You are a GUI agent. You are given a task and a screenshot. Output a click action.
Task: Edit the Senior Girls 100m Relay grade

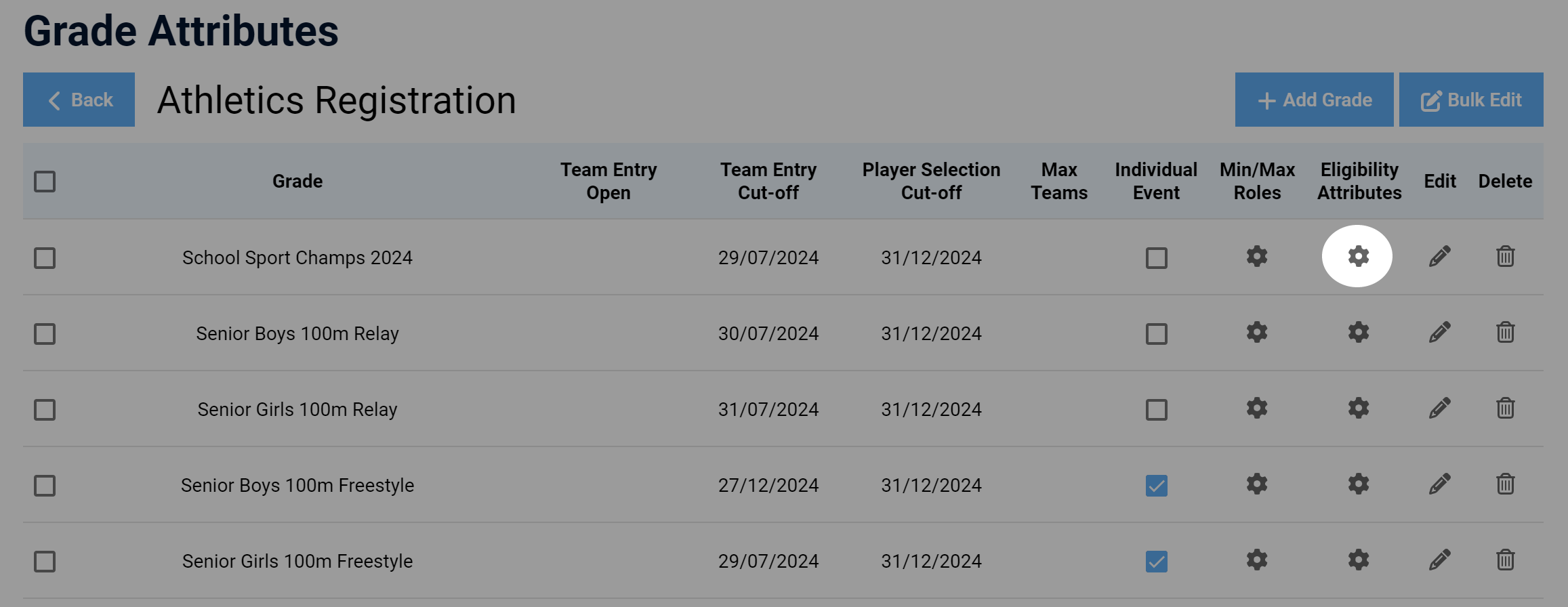1439,409
